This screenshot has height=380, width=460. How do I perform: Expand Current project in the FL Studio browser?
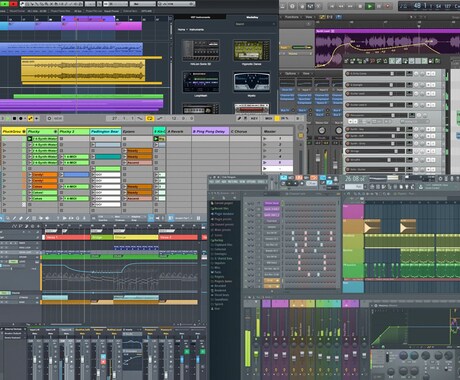(x=222, y=203)
